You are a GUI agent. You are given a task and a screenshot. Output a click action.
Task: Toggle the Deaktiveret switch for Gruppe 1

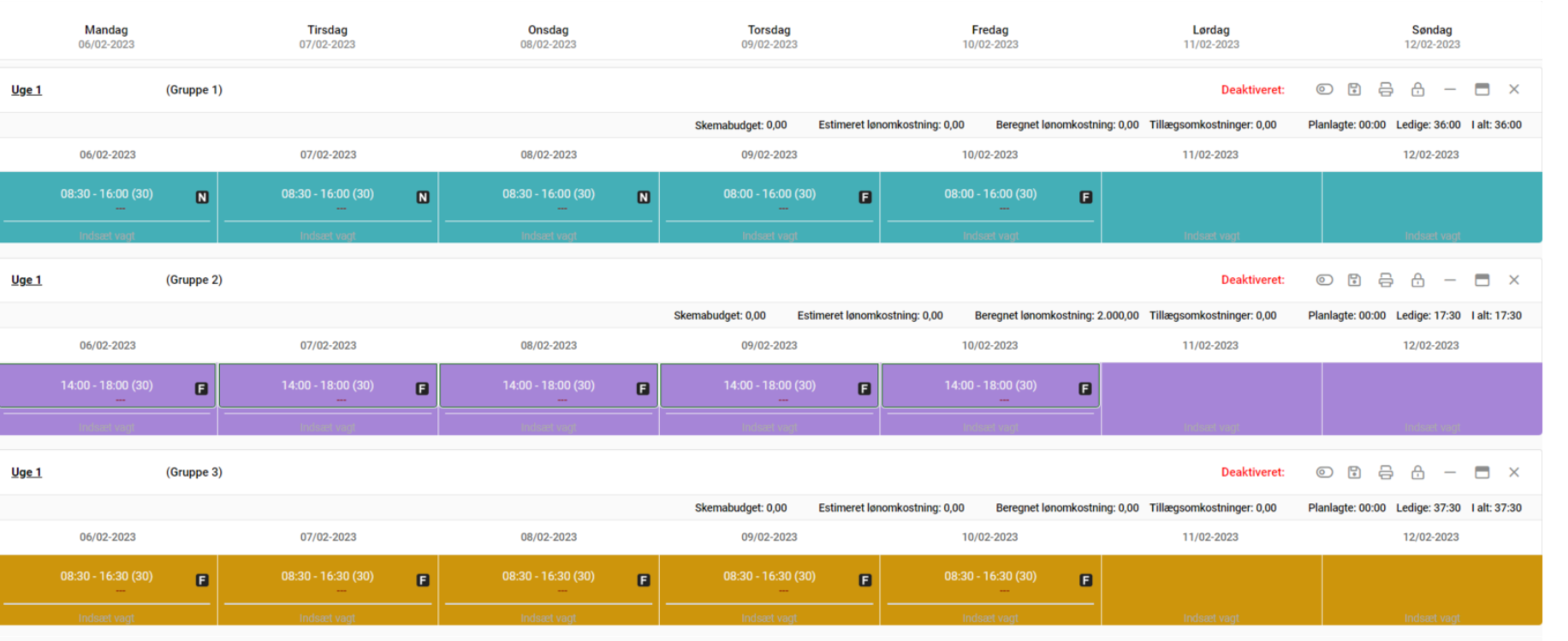1324,89
